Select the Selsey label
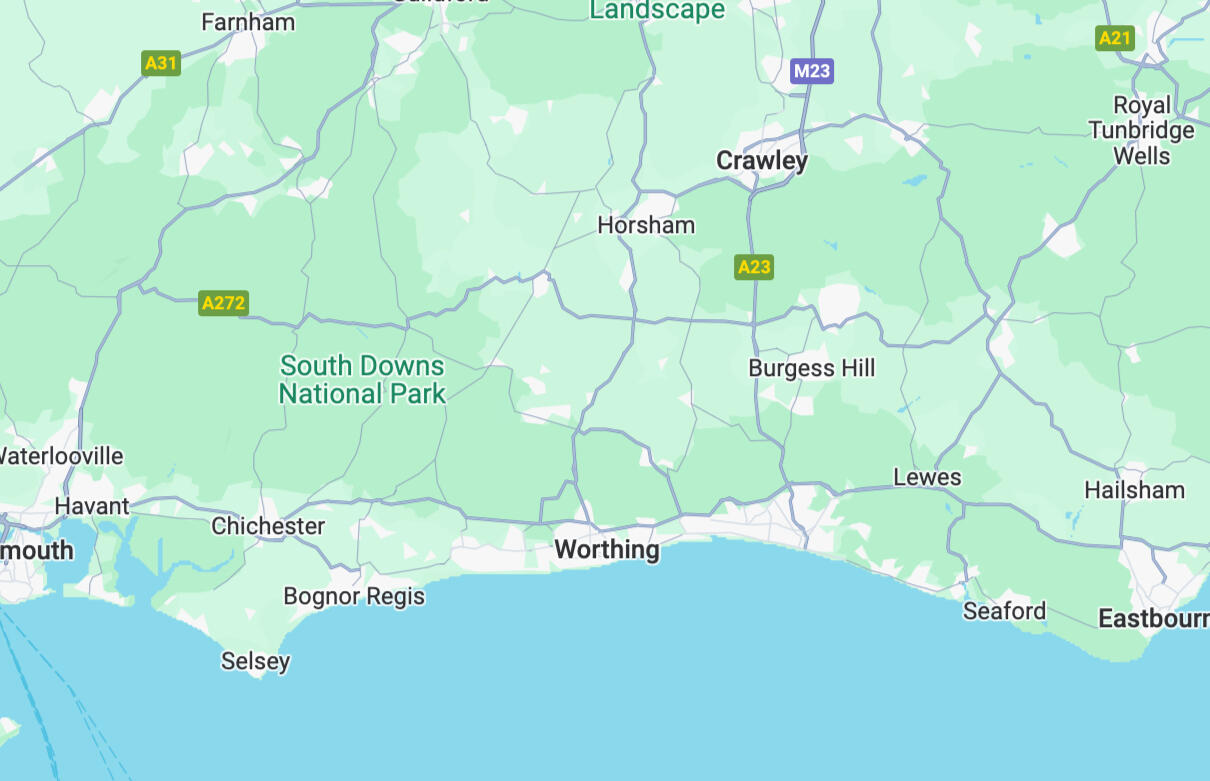 [x=255, y=661]
